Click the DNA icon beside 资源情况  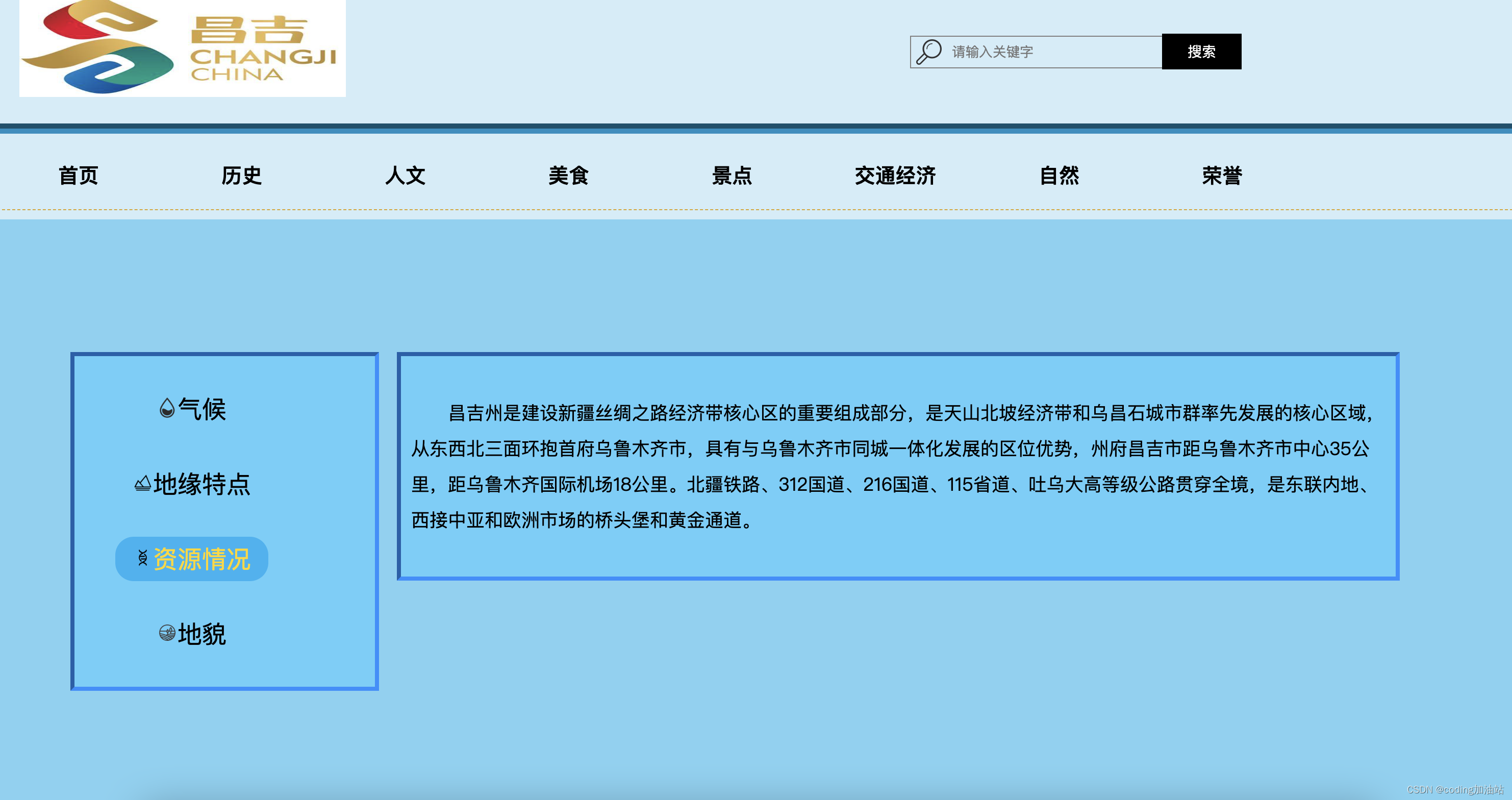[143, 558]
